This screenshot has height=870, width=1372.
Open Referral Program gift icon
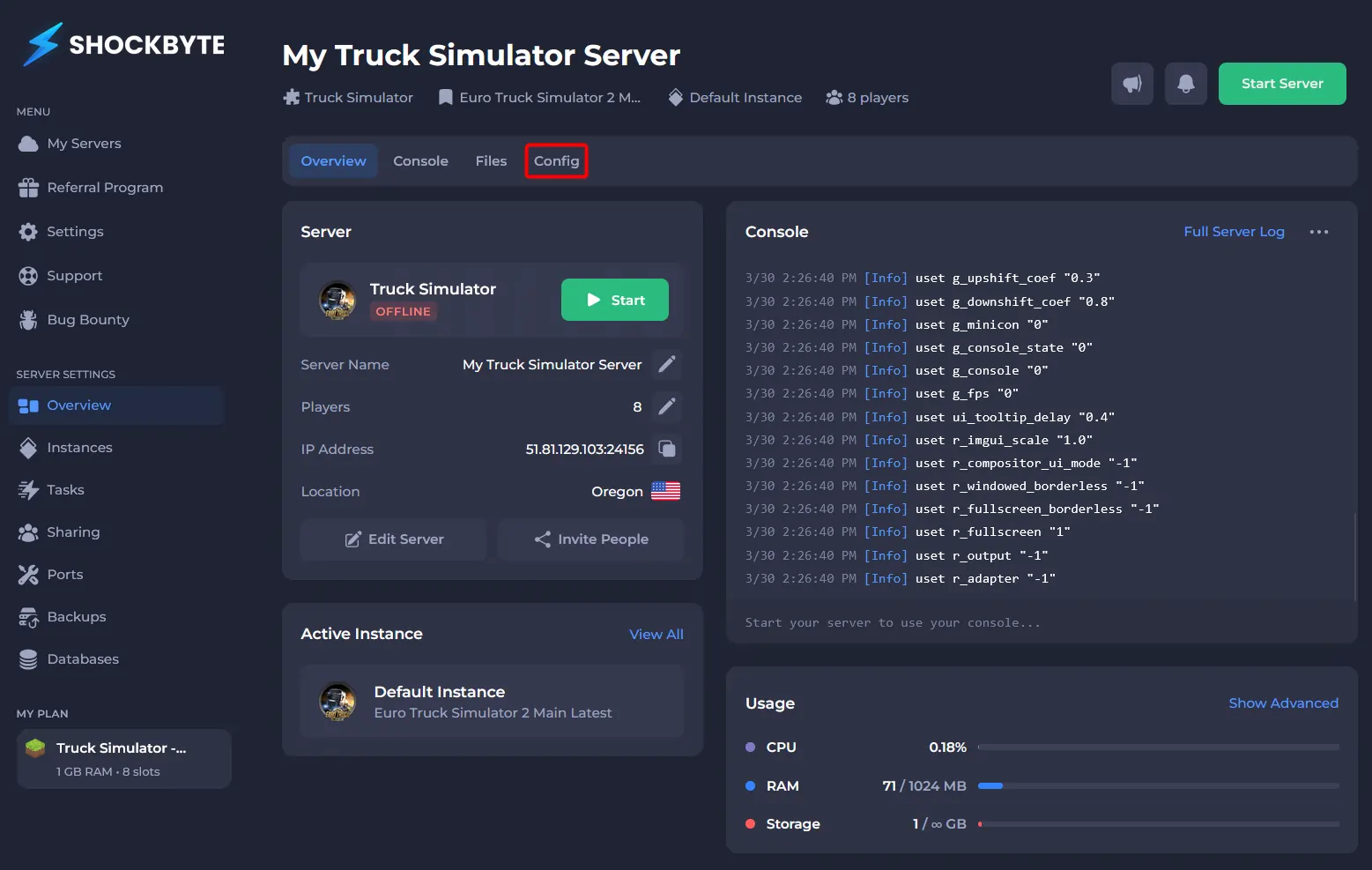(28, 188)
